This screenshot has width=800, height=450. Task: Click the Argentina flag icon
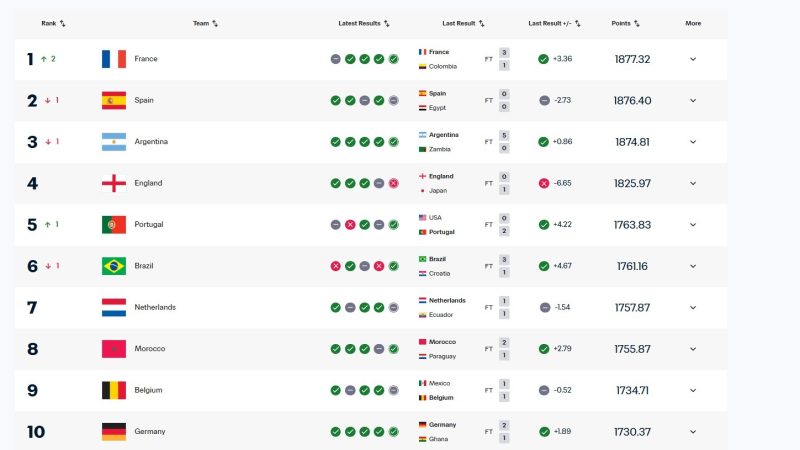[114, 142]
